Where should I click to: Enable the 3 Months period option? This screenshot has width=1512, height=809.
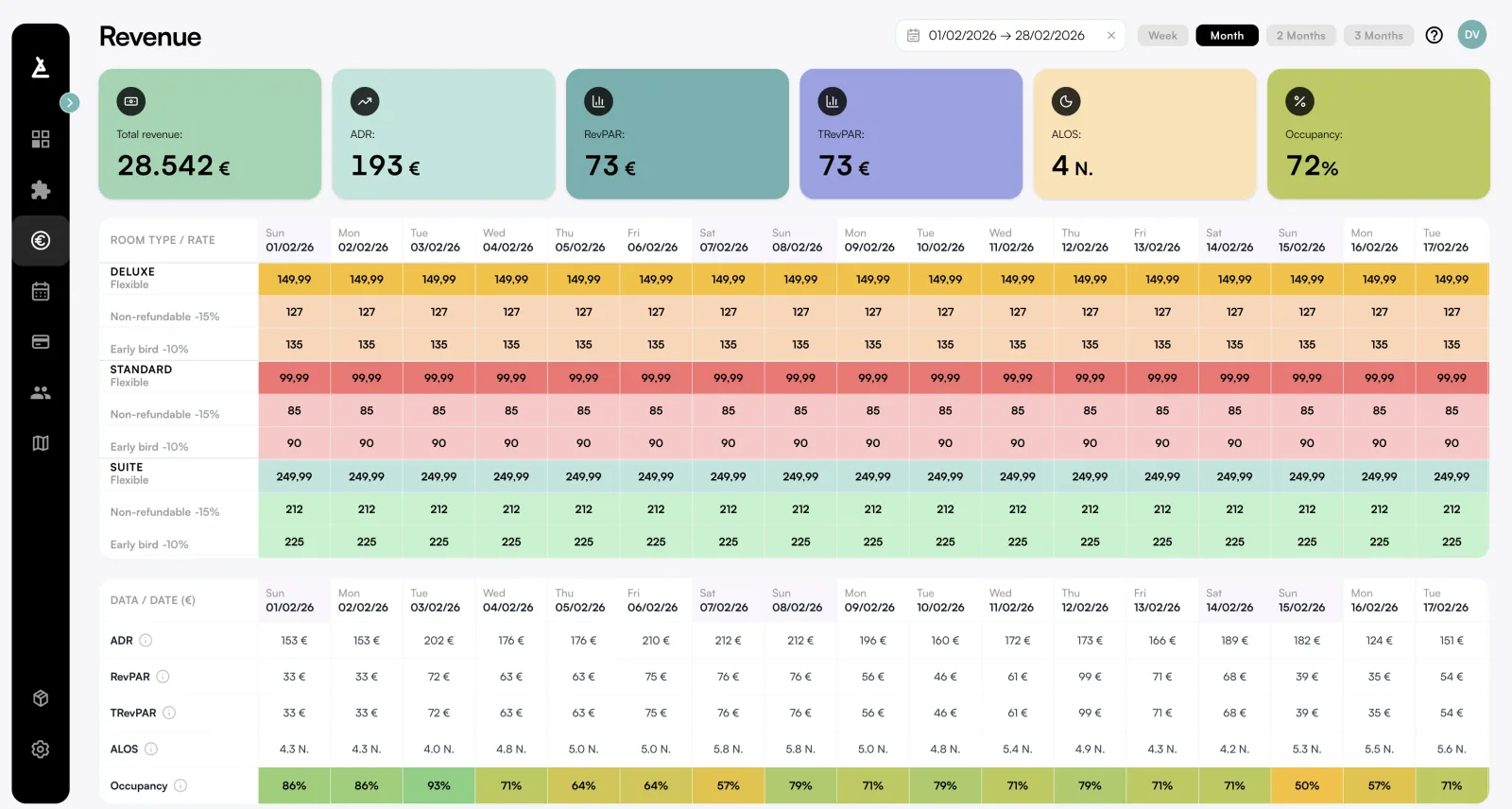pos(1379,35)
